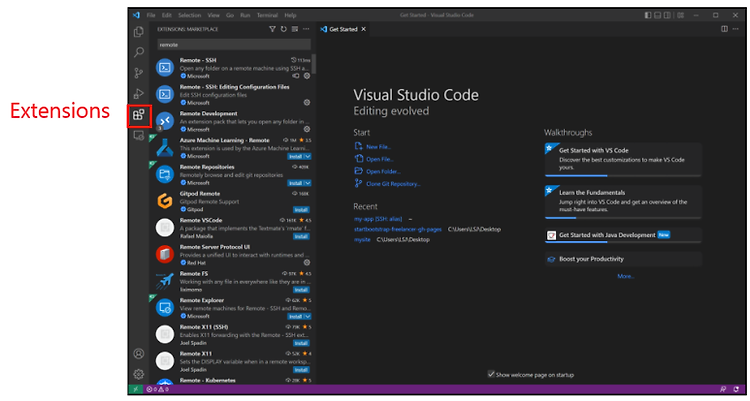Open the Run menu

pos(245,15)
